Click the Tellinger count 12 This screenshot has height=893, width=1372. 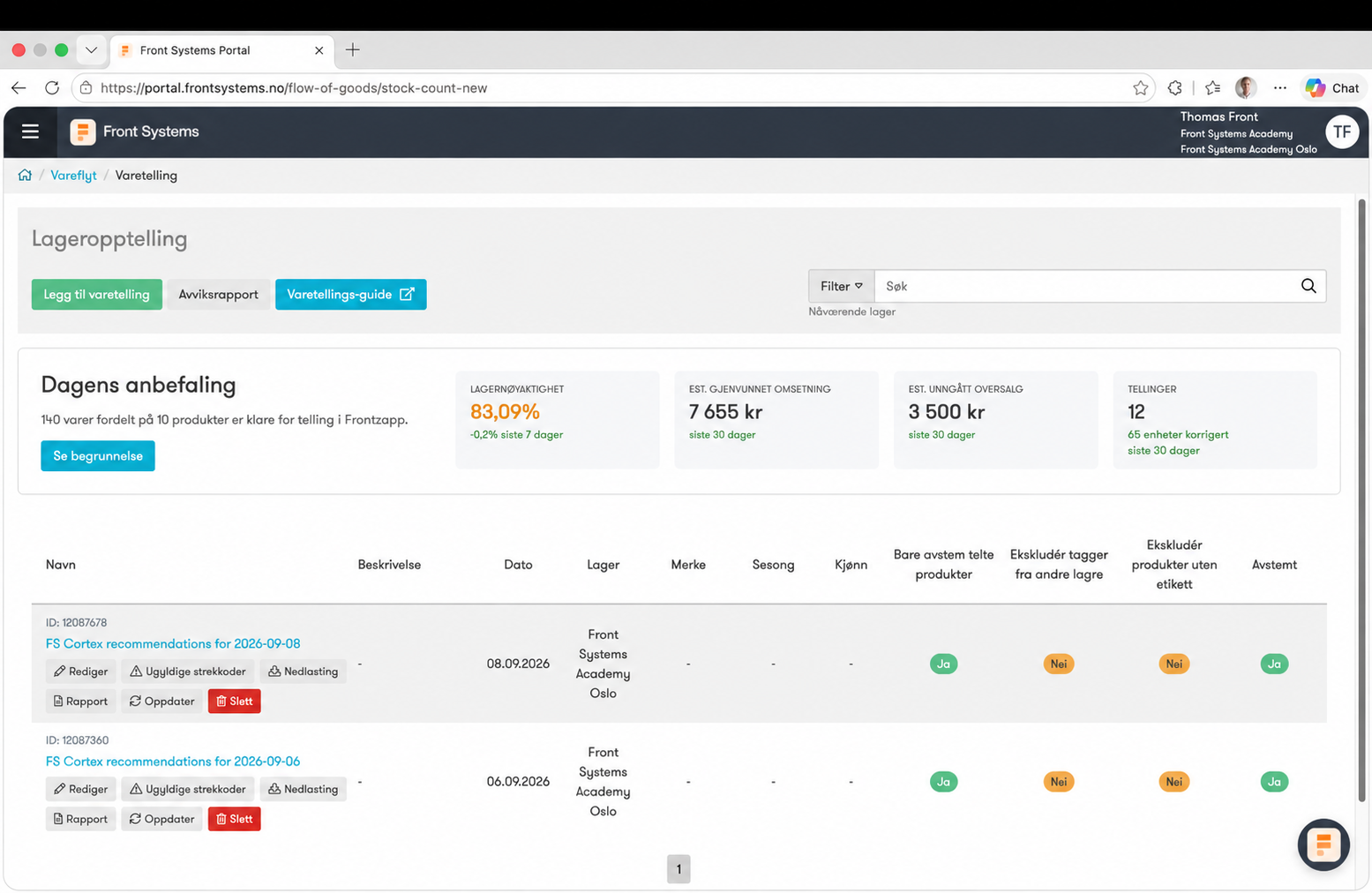1136,412
